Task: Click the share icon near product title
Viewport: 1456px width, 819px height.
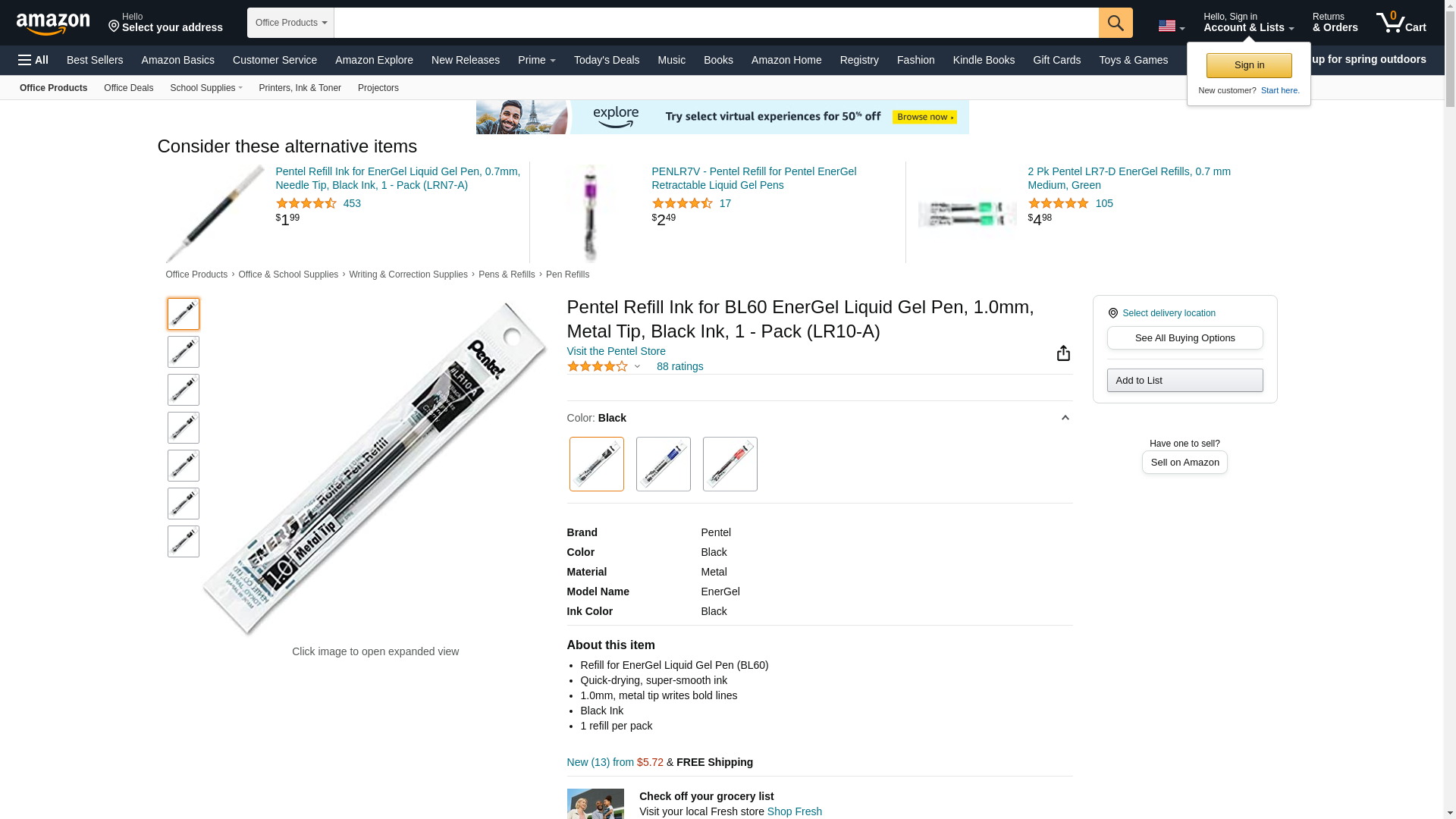Action: pyautogui.click(x=1063, y=353)
